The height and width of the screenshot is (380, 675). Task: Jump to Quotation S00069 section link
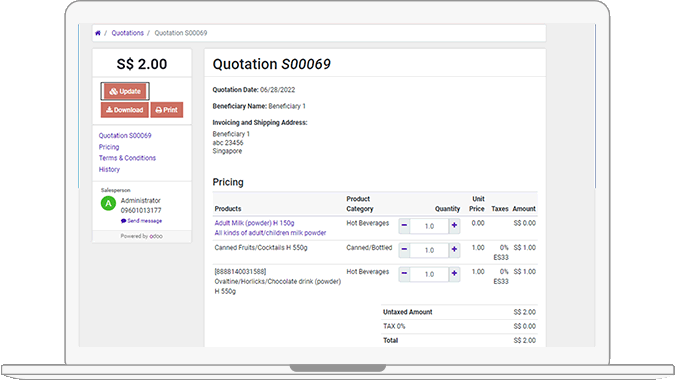(125, 136)
